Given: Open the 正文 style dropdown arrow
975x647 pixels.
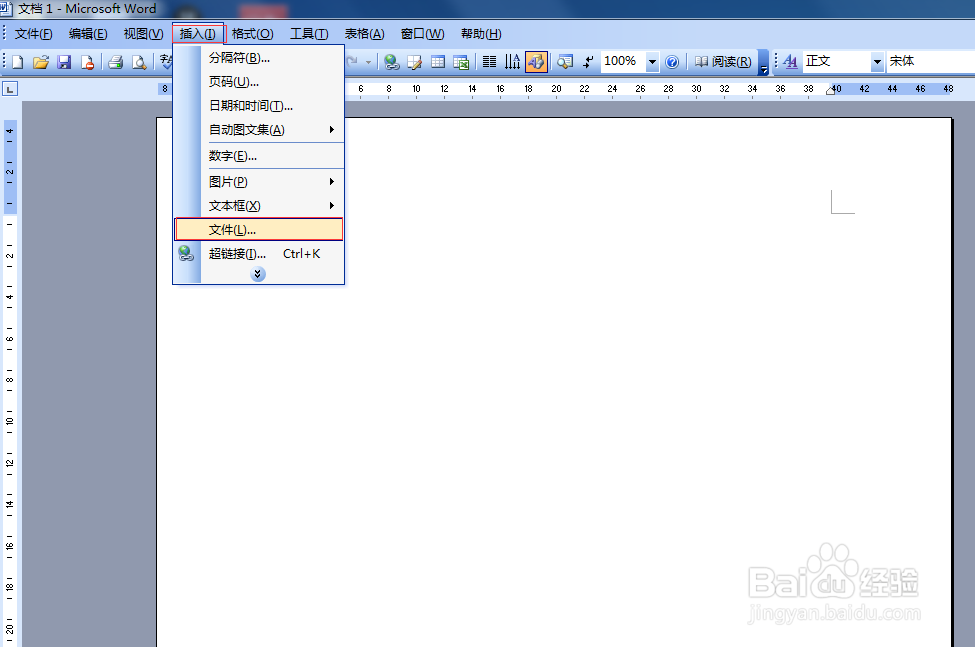Looking at the screenshot, I should 877,62.
